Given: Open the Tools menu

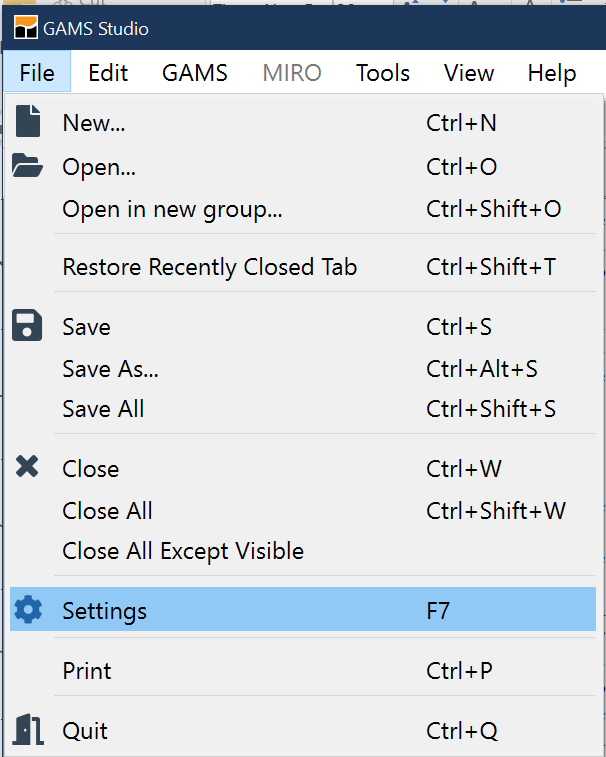Looking at the screenshot, I should 383,73.
